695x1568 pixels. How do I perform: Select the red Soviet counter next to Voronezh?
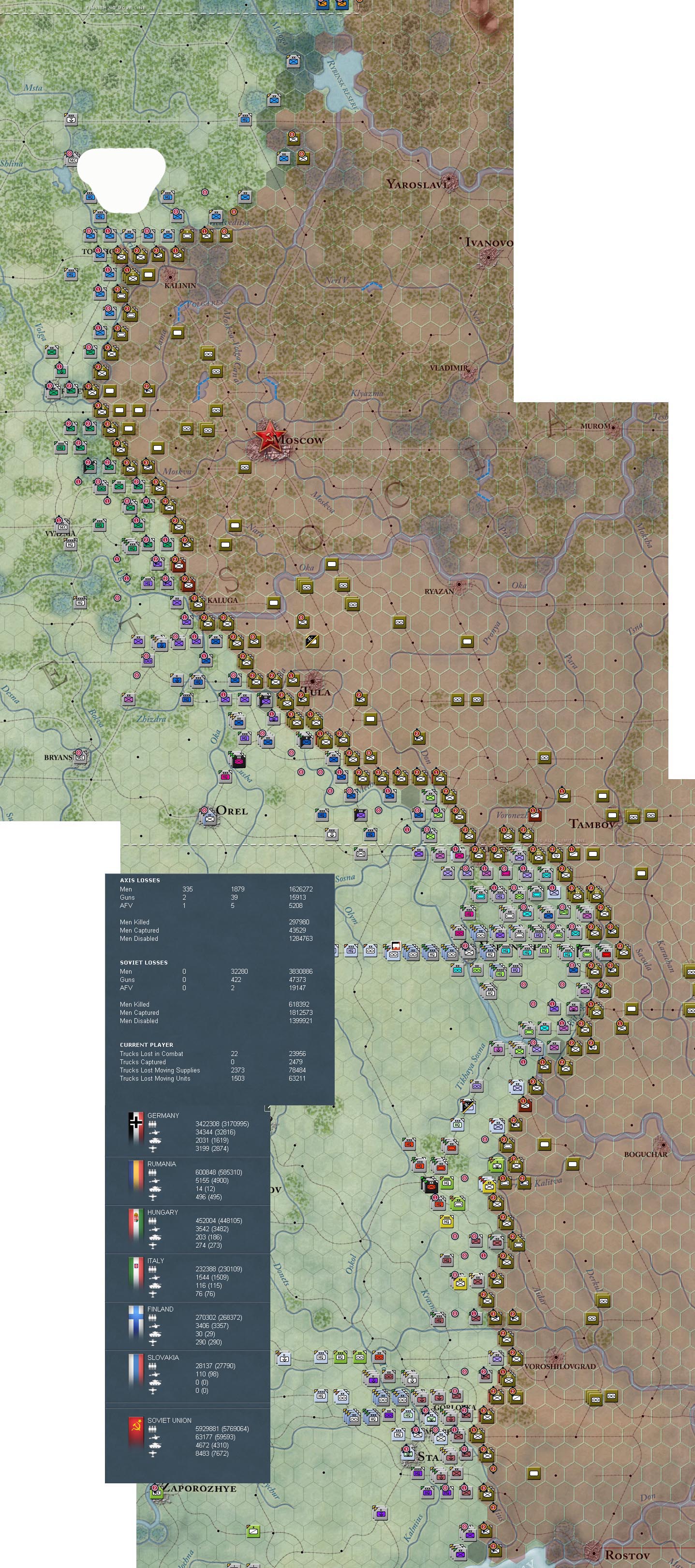point(534,815)
